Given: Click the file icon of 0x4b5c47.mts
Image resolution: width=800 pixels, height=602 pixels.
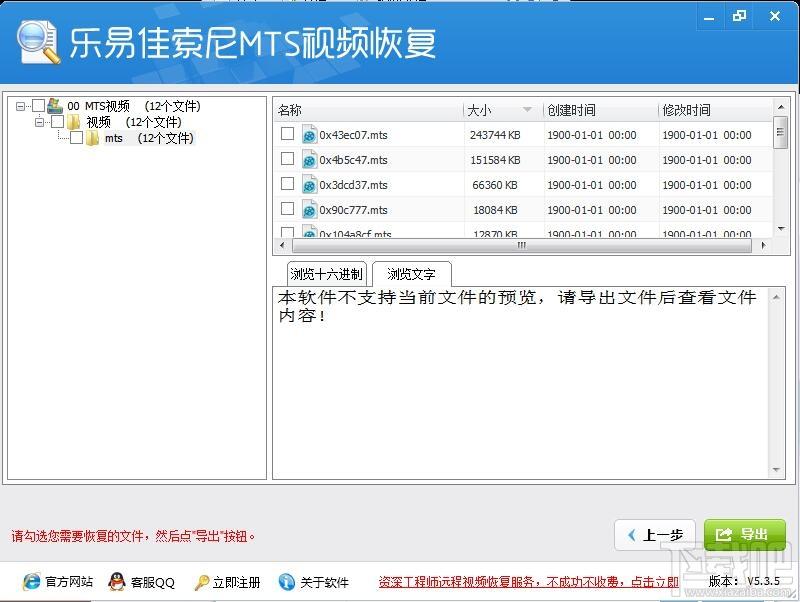Looking at the screenshot, I should pyautogui.click(x=309, y=160).
